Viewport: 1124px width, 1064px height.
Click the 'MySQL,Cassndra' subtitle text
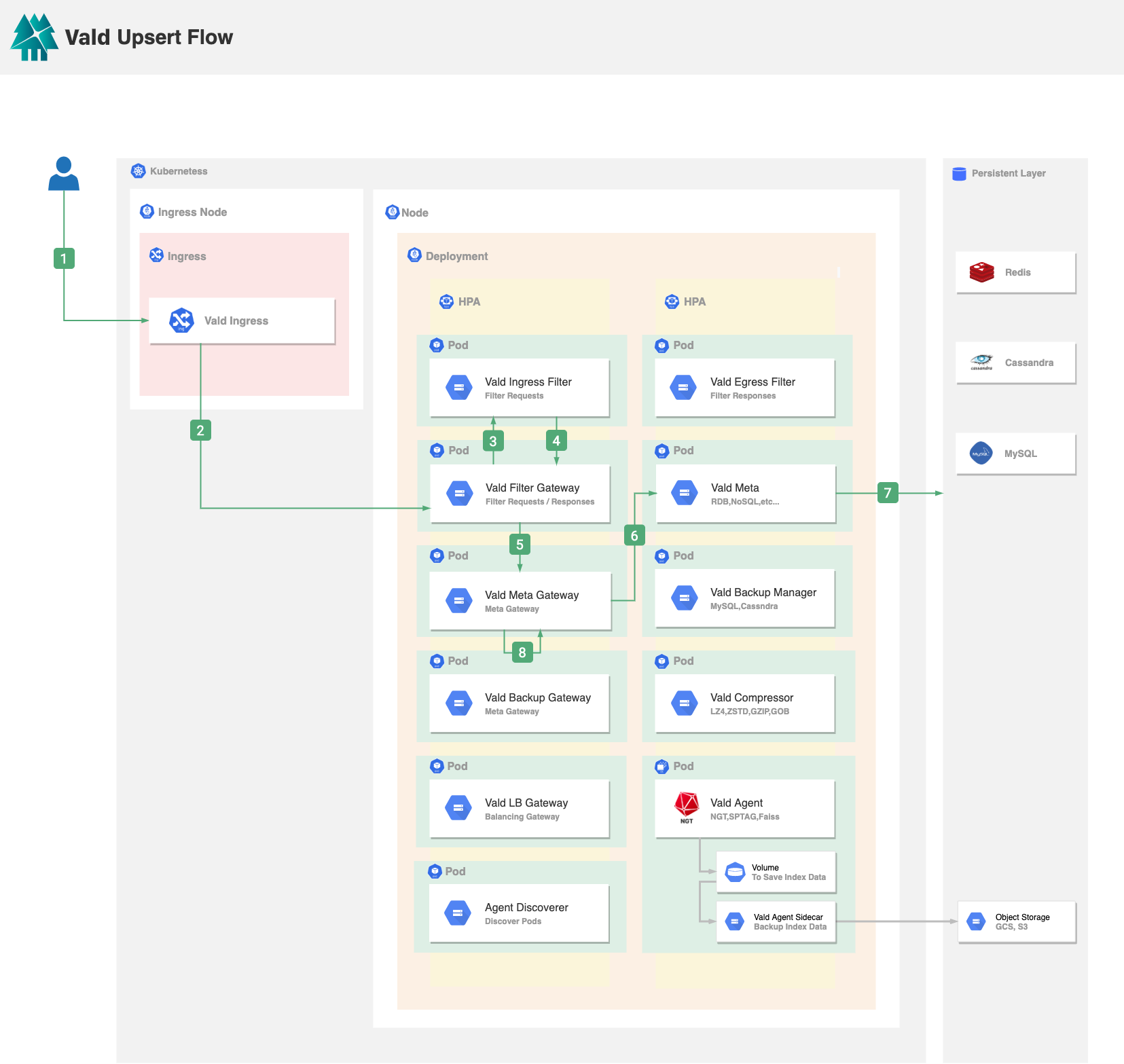point(744,606)
